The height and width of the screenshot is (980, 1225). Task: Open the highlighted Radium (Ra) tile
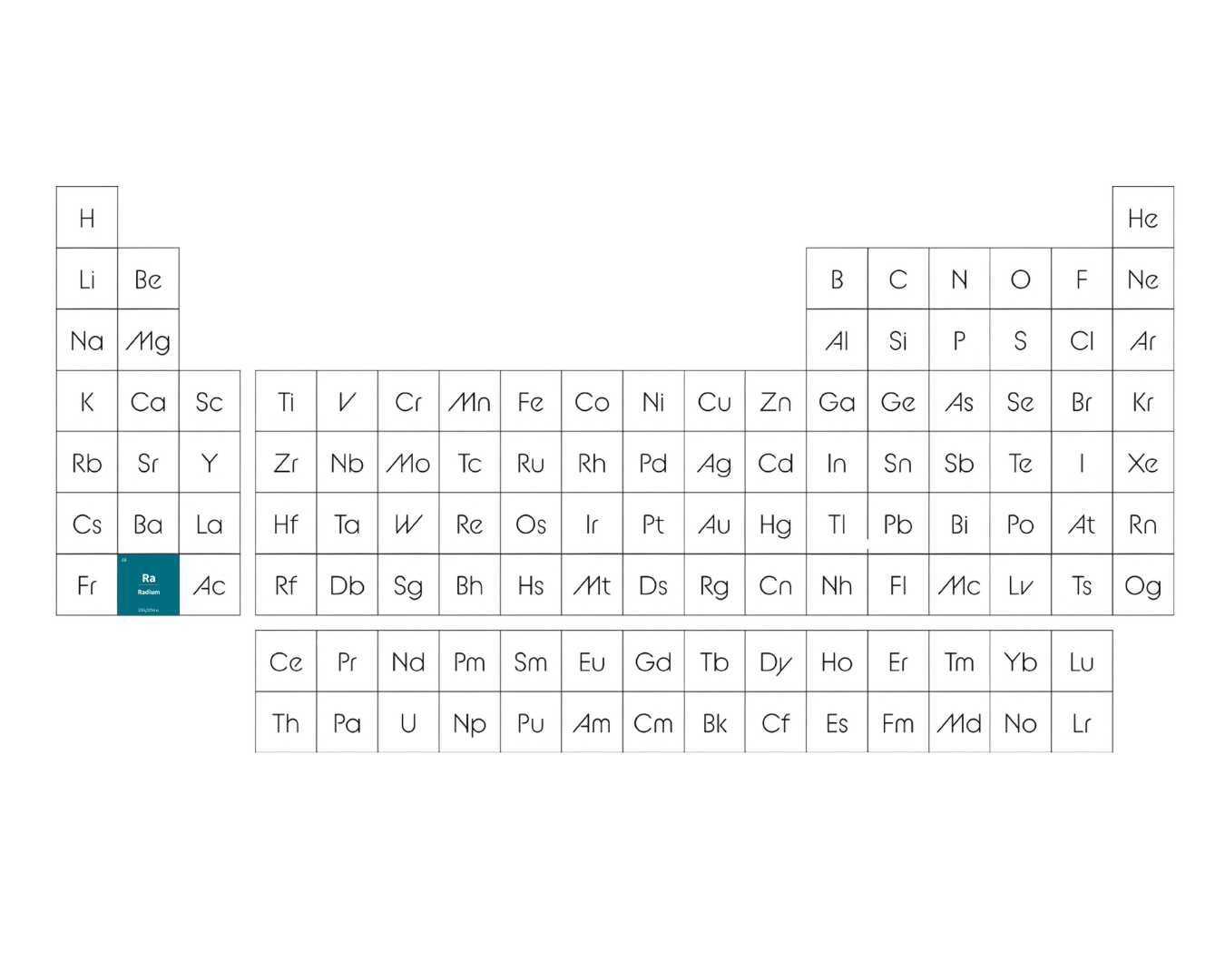pyautogui.click(x=149, y=585)
